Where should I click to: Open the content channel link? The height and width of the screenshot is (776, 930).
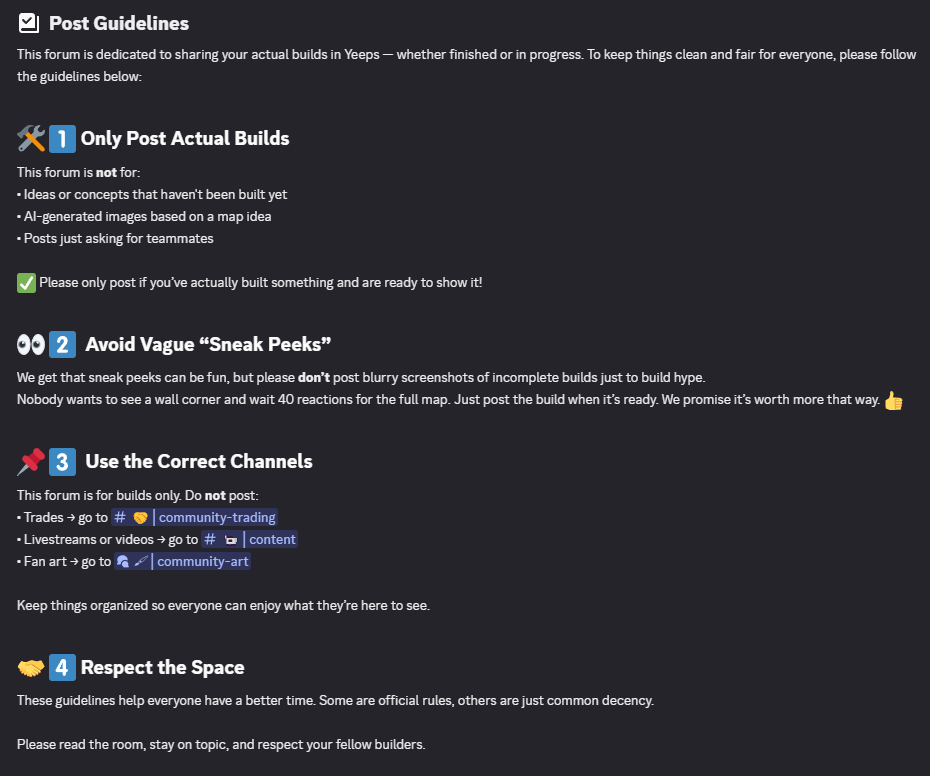(x=249, y=539)
